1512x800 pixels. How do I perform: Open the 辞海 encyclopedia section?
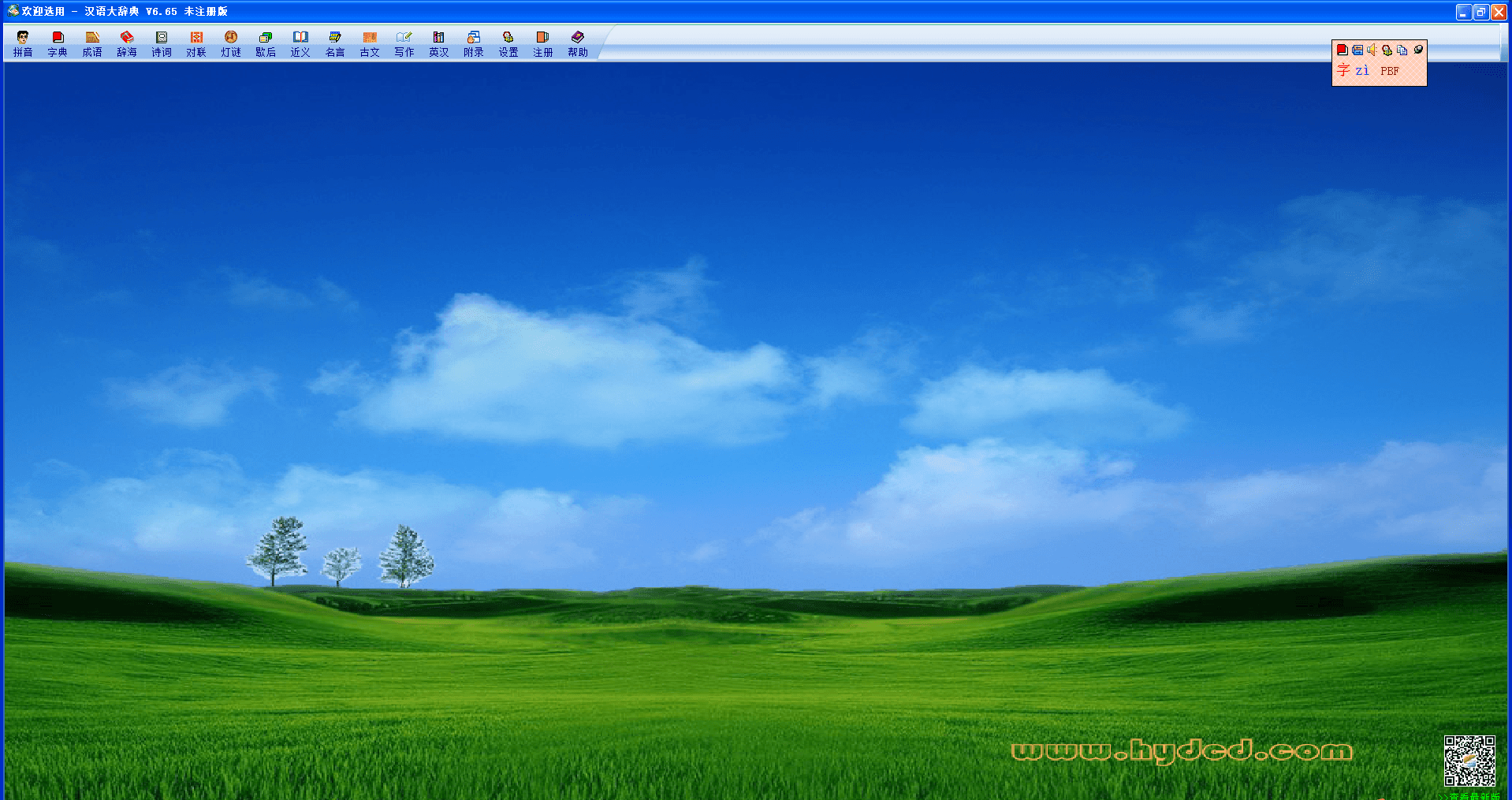pyautogui.click(x=127, y=43)
